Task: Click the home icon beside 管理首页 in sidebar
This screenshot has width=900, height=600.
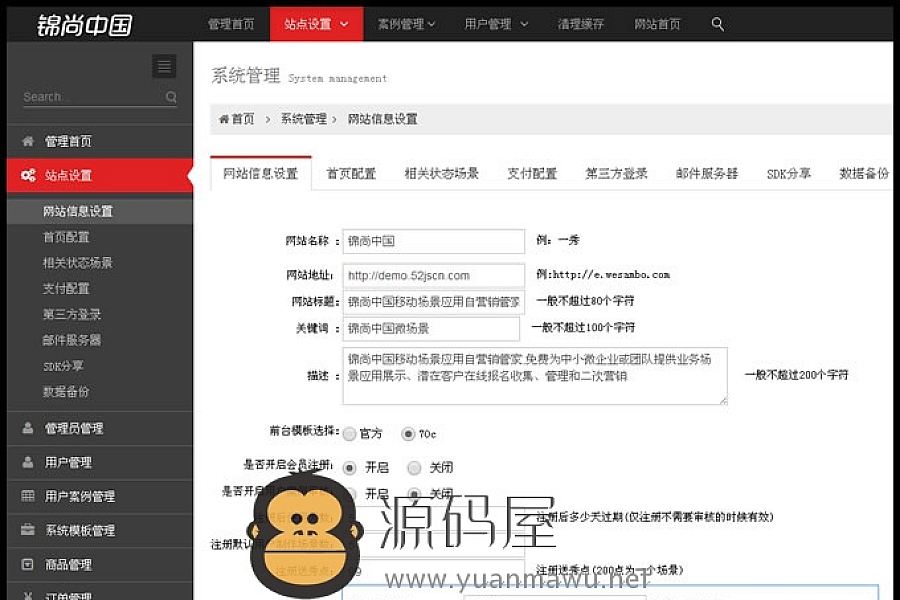Action: coord(28,141)
